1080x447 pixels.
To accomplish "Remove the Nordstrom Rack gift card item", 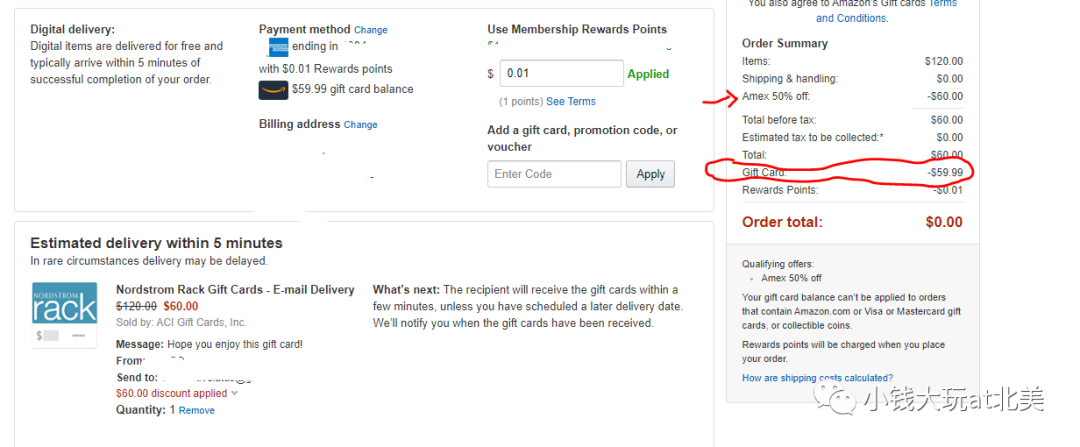I will pyautogui.click(x=196, y=410).
